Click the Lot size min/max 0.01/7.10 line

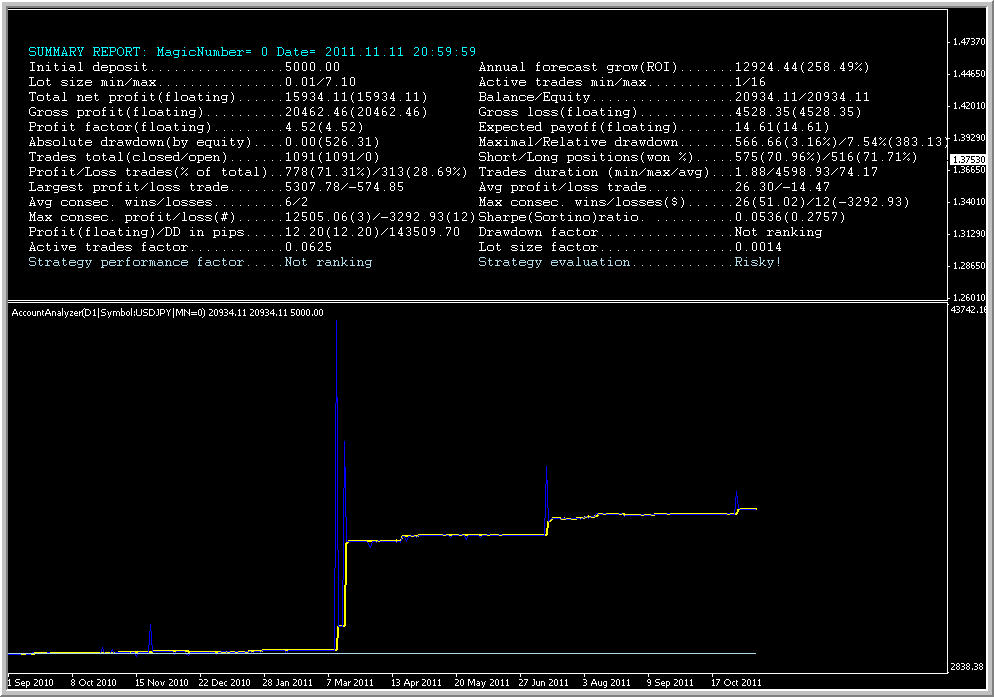192,82
